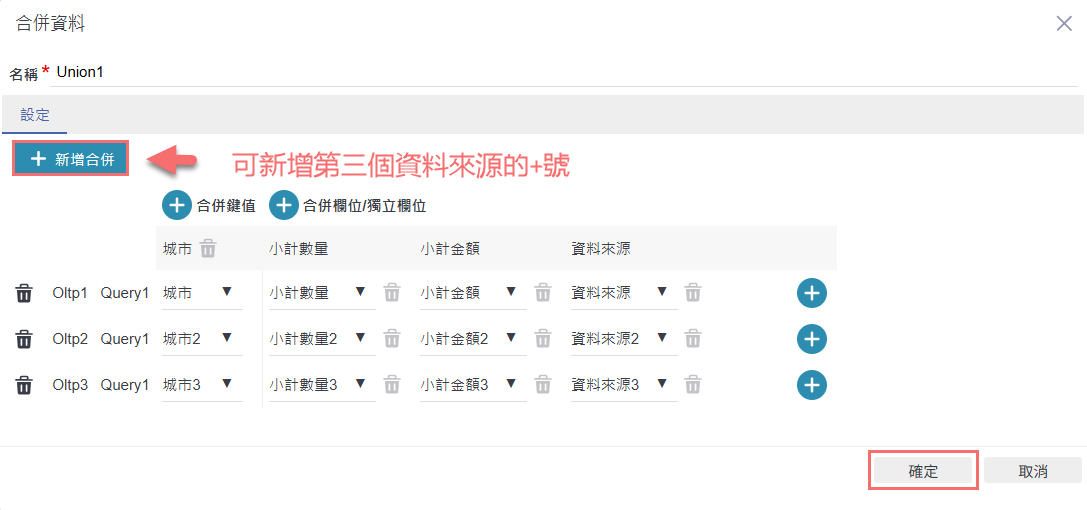
Task: Click the plus icon at end of Oltp3 row
Action: [811, 385]
